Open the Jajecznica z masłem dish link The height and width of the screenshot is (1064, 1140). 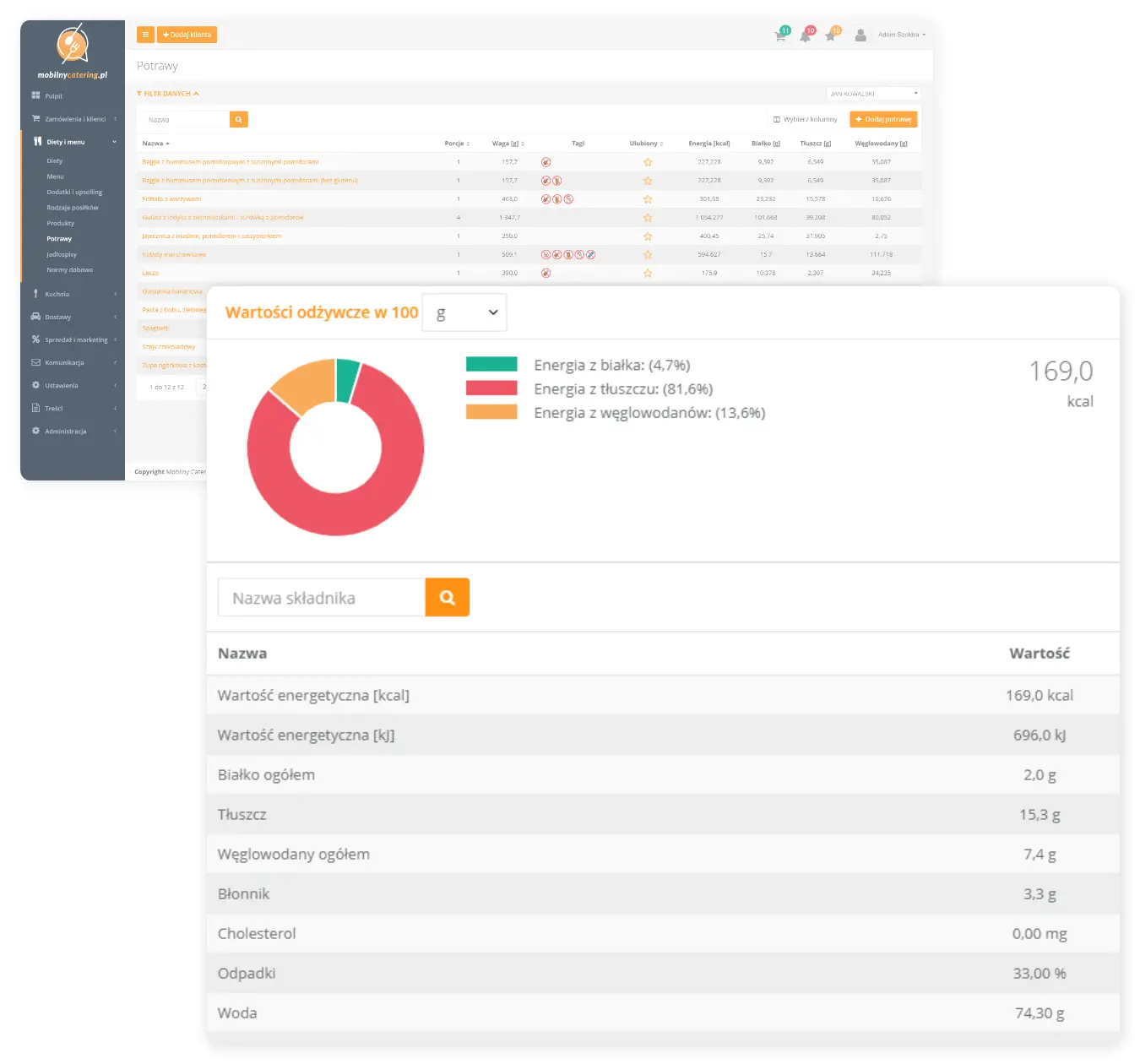212,236
